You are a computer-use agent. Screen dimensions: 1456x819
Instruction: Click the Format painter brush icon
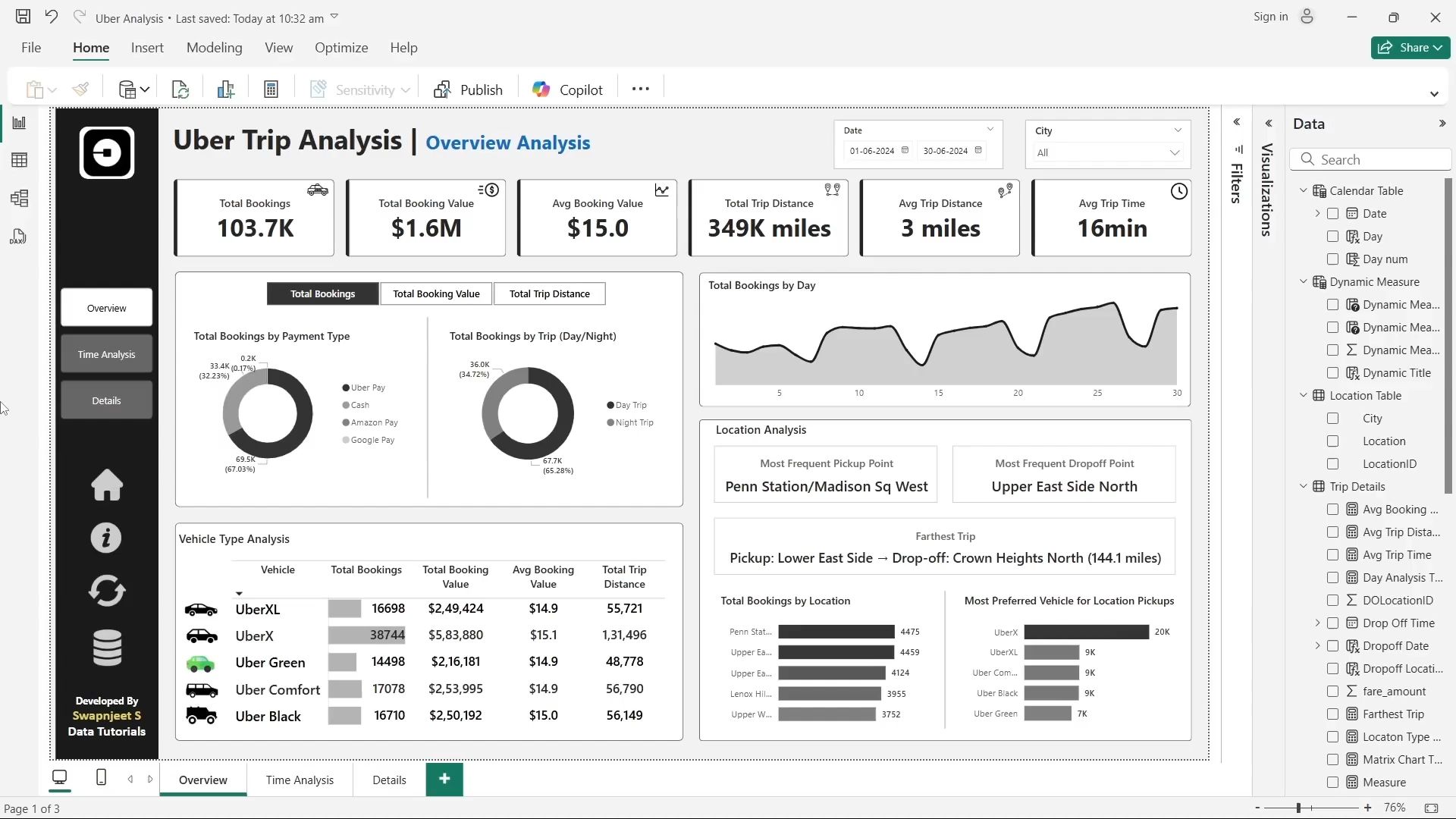click(x=81, y=89)
